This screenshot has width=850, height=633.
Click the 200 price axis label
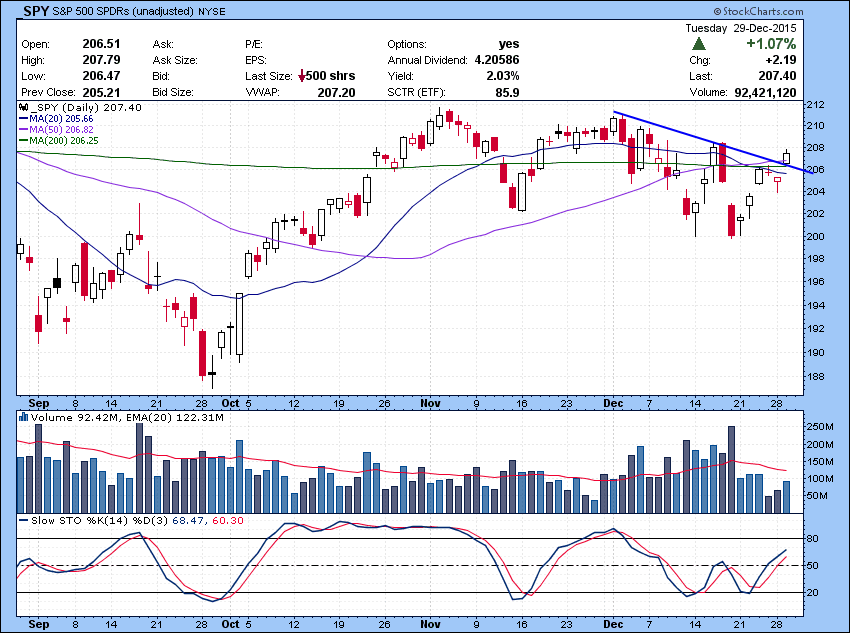click(x=815, y=236)
